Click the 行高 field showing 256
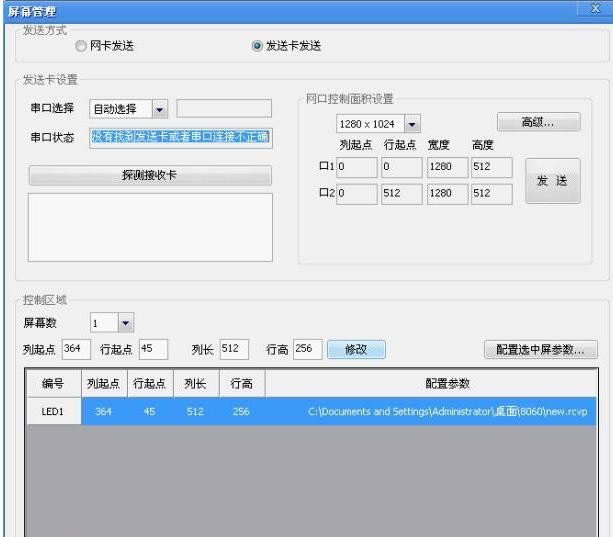 coord(307,349)
